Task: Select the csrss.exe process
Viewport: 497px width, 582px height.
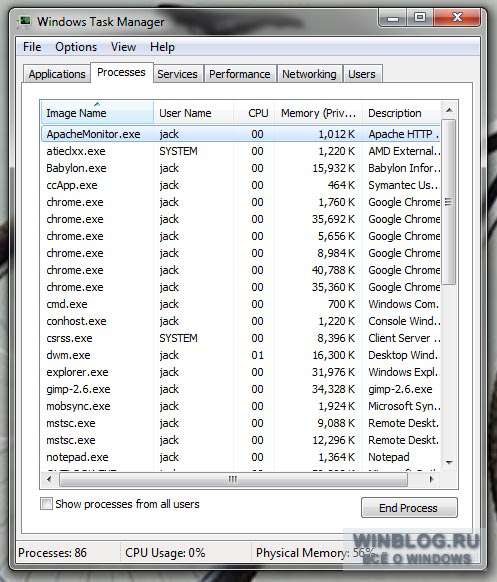Action: 241,338
